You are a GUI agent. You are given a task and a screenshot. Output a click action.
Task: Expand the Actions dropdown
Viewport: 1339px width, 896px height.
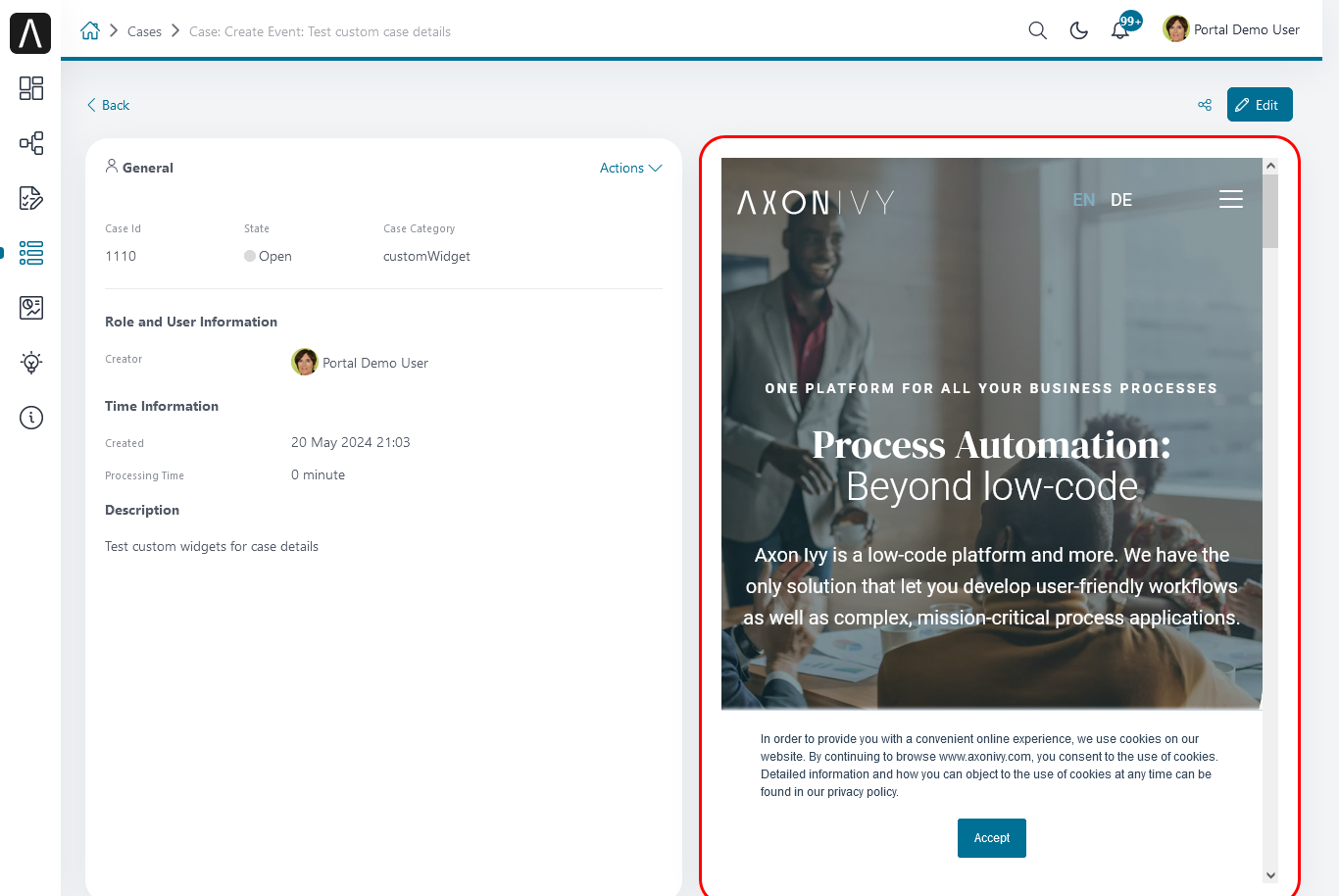pos(631,168)
